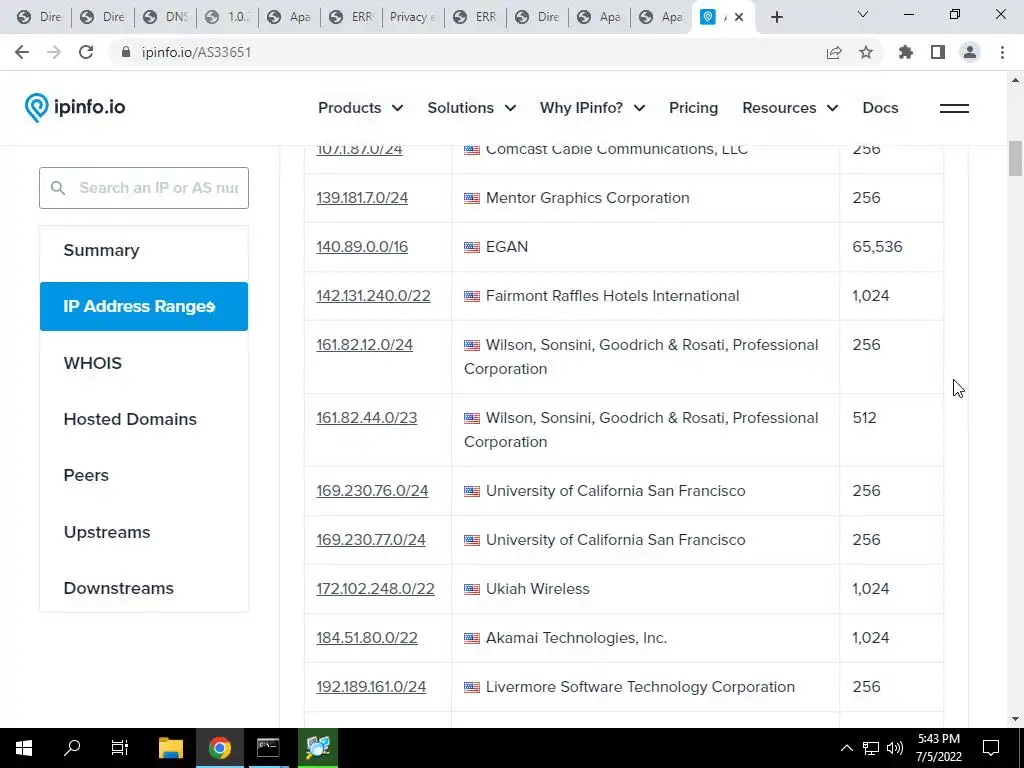Open the Docs page
The height and width of the screenshot is (768, 1024).
click(880, 108)
